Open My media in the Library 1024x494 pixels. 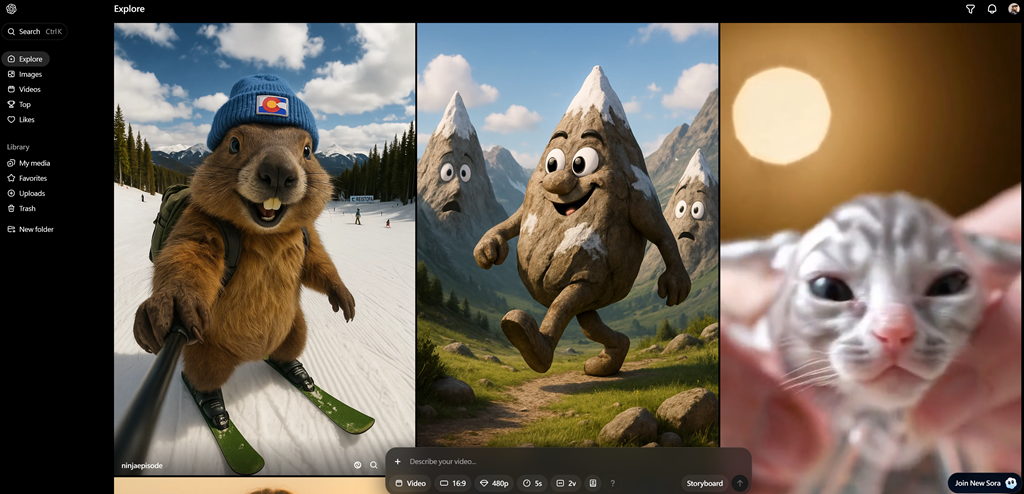pos(34,163)
